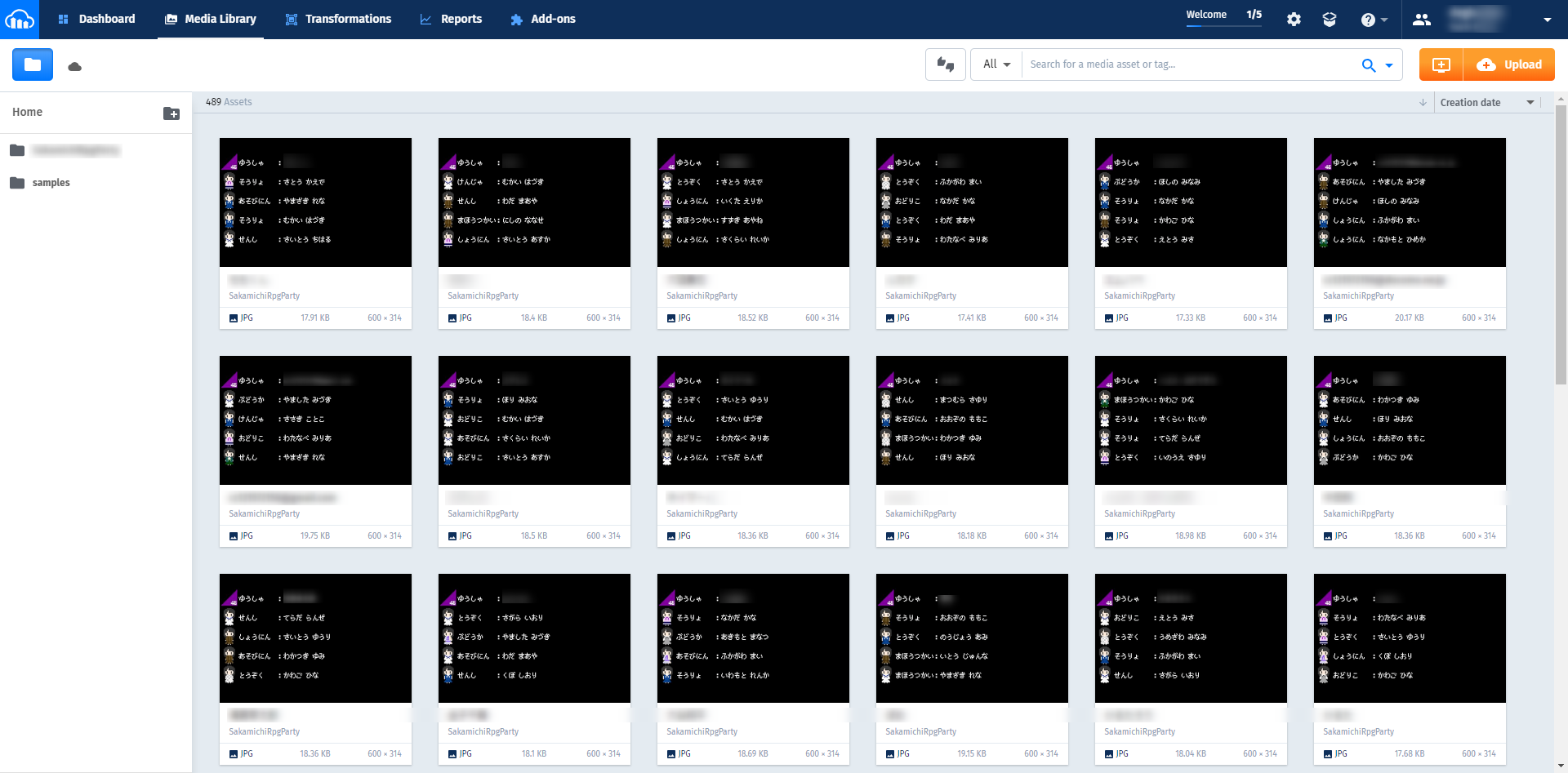Open the Settings gear

[x=1294, y=20]
